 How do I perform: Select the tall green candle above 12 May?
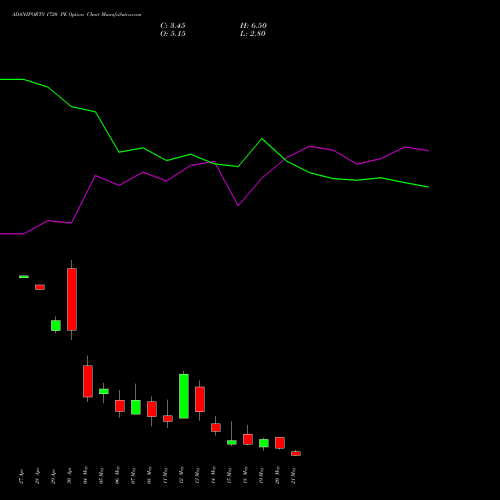184,396
